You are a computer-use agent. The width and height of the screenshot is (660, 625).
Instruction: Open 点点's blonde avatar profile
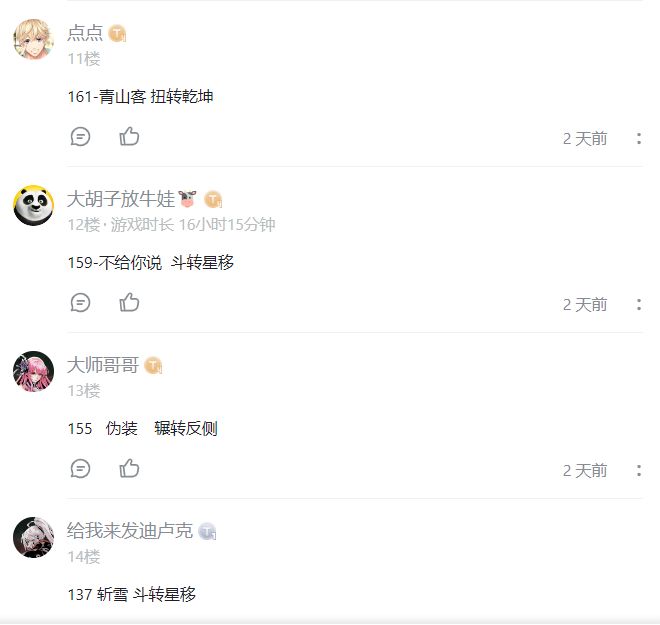pyautogui.click(x=33, y=40)
